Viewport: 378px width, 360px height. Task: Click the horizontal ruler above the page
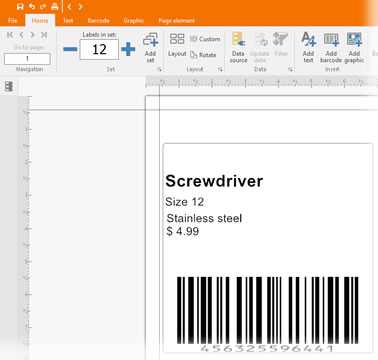click(x=262, y=82)
